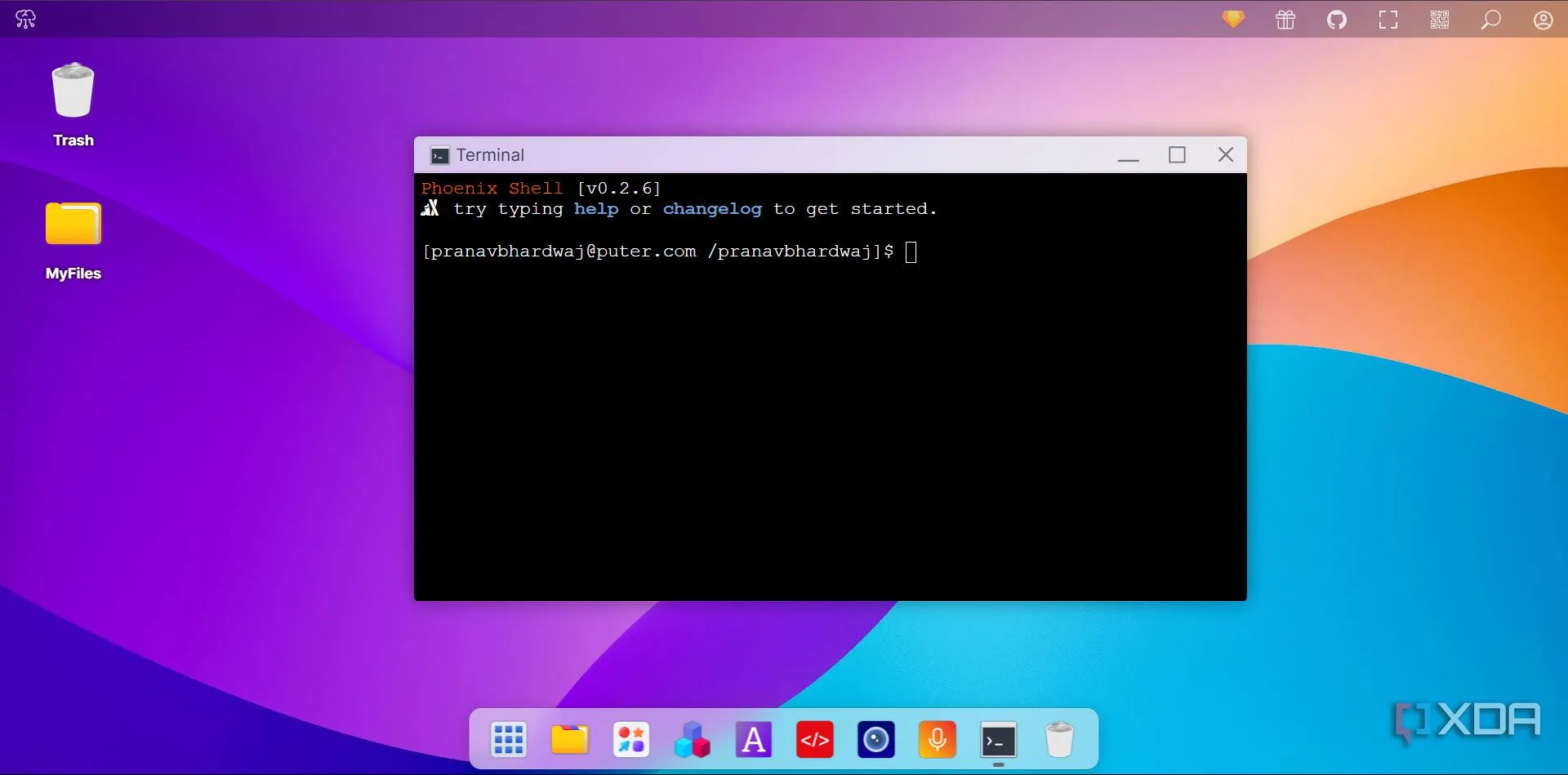
Task: Toggle fullscreen mode from the top bar
Action: click(1388, 20)
